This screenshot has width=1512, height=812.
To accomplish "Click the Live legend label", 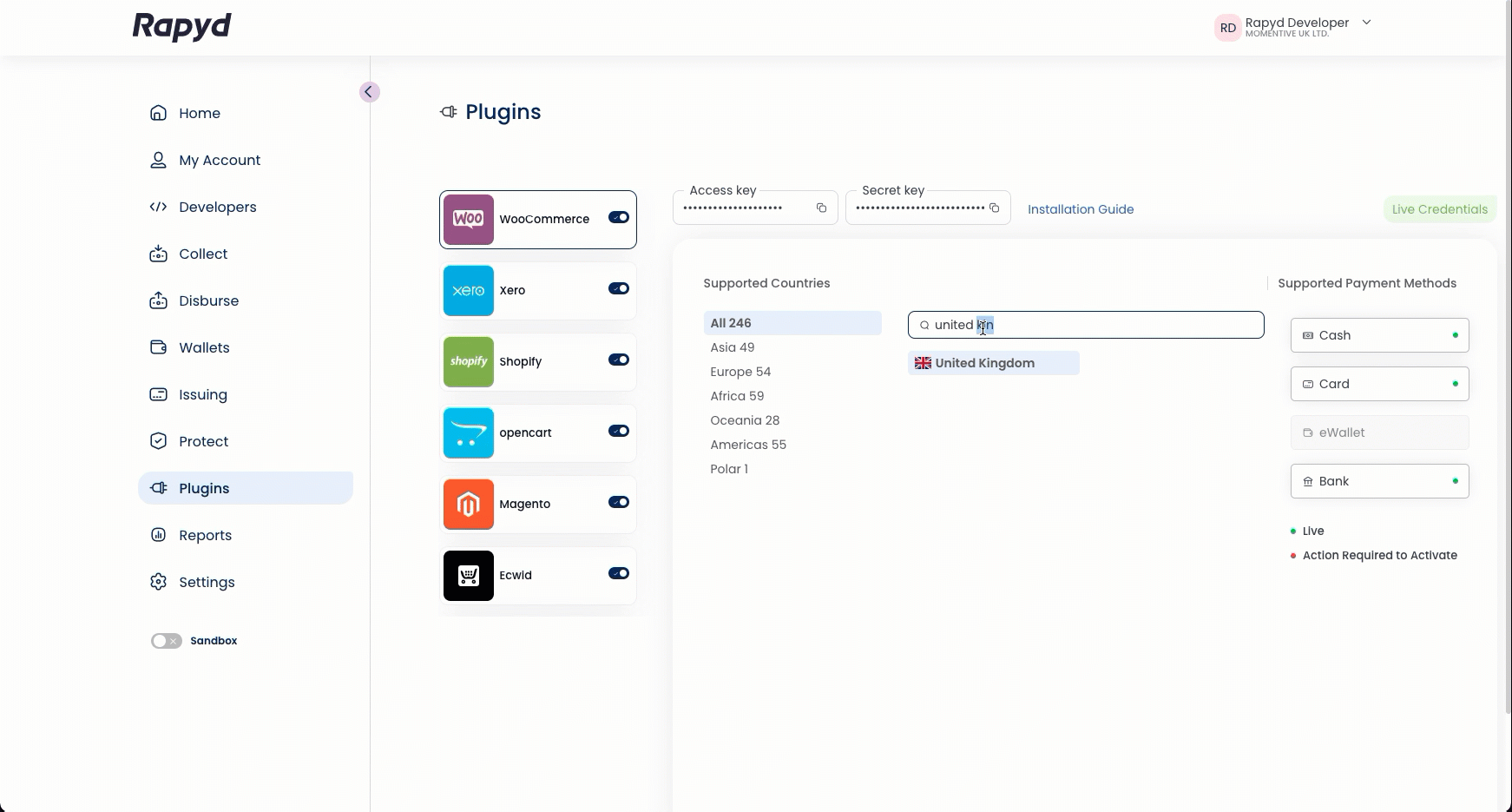I will pos(1313,531).
